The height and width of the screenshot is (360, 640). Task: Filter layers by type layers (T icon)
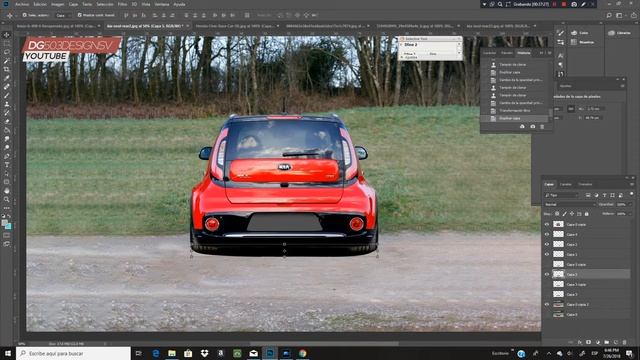point(604,196)
